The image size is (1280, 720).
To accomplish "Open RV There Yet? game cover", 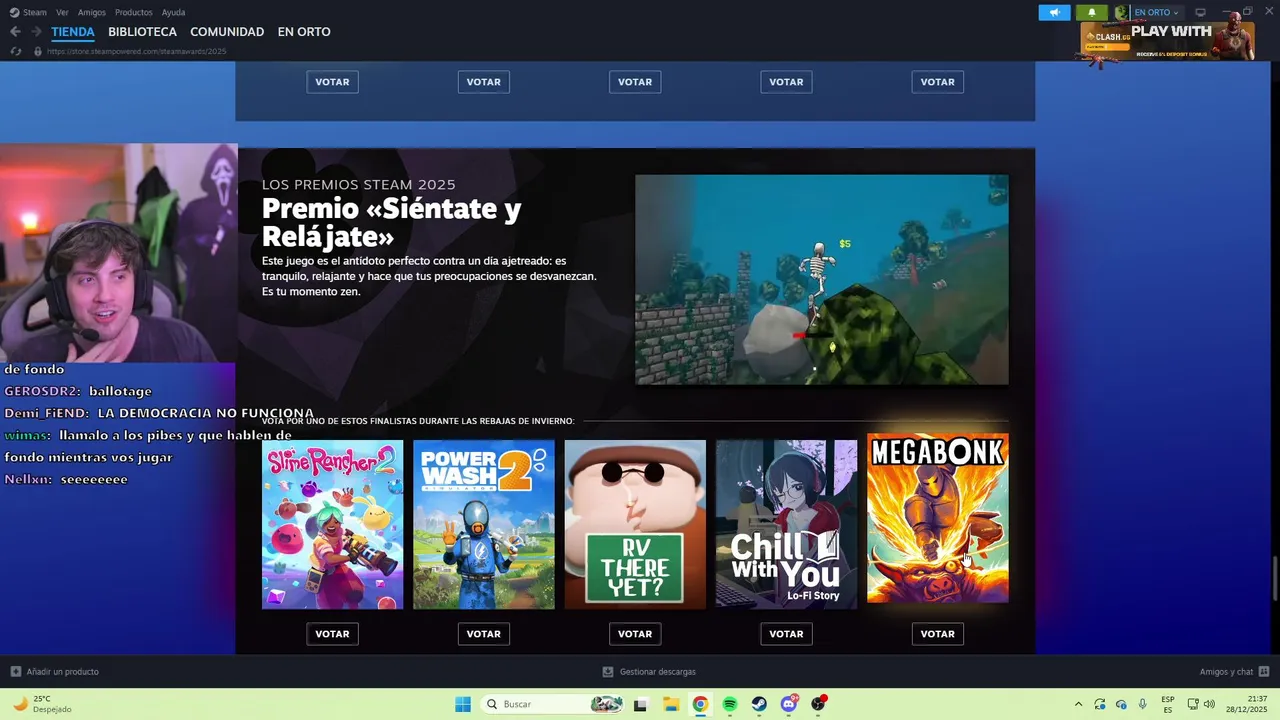I will point(635,524).
